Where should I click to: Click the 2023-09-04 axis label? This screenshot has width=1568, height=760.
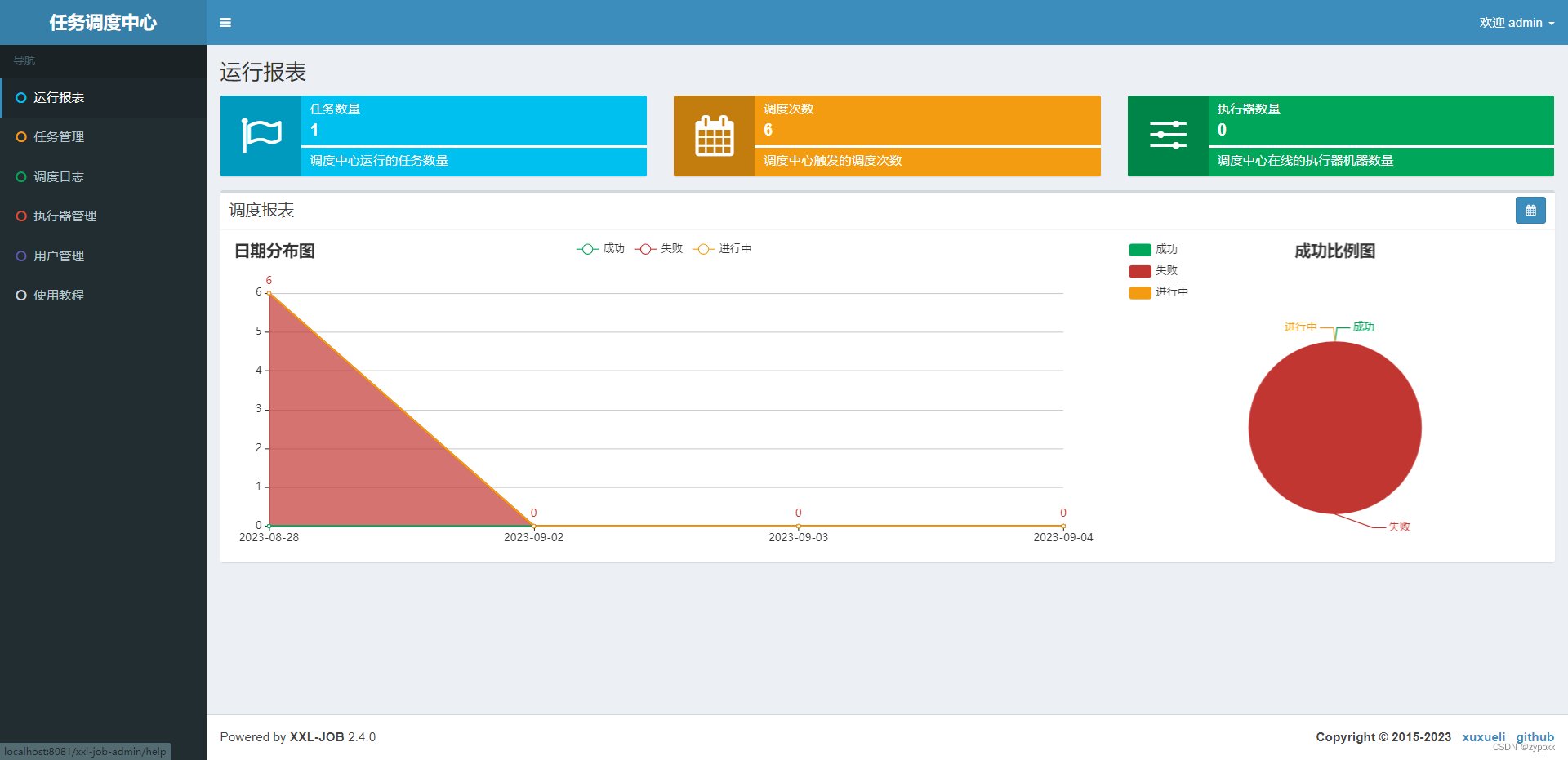tap(1062, 537)
